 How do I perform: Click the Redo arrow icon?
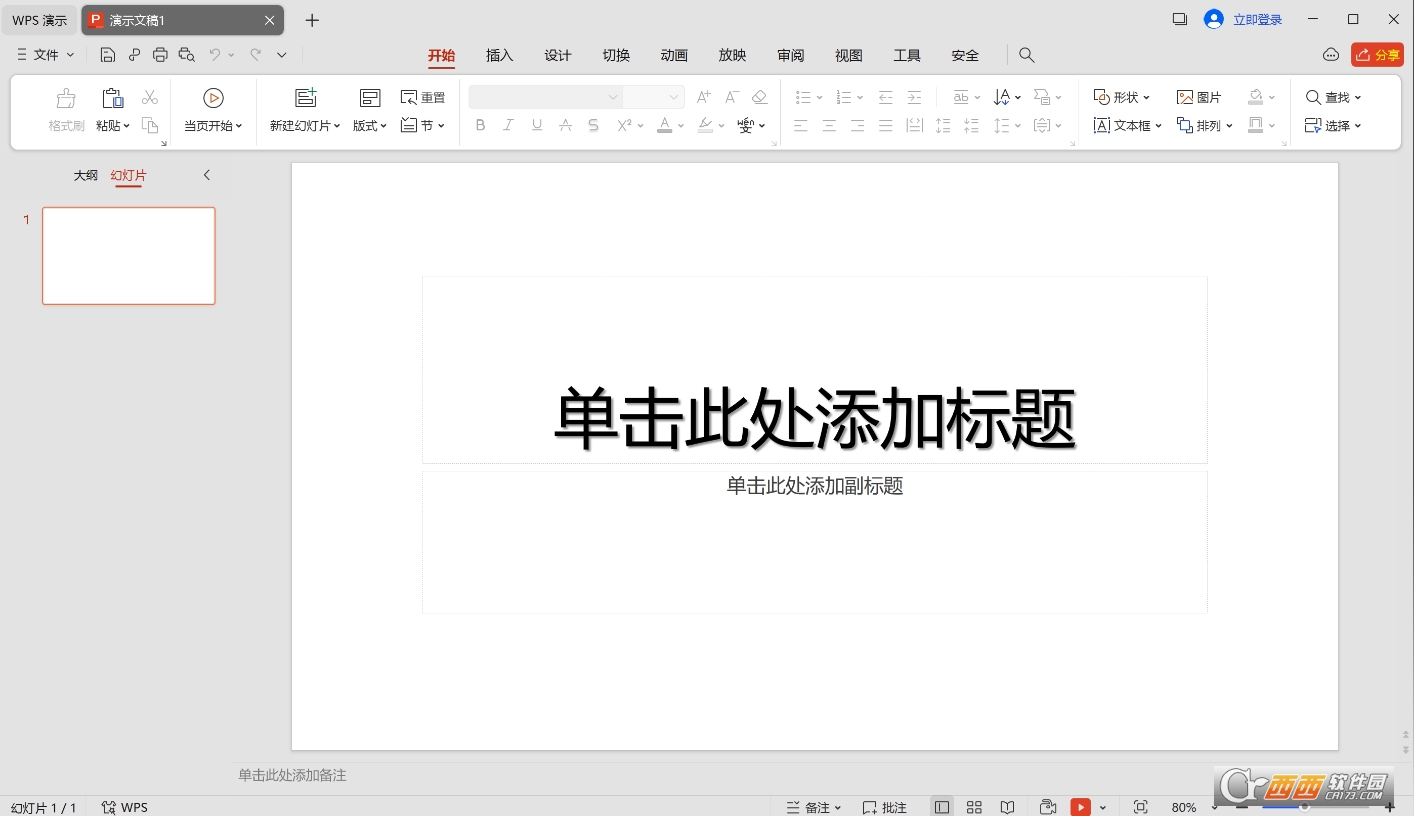(x=256, y=55)
